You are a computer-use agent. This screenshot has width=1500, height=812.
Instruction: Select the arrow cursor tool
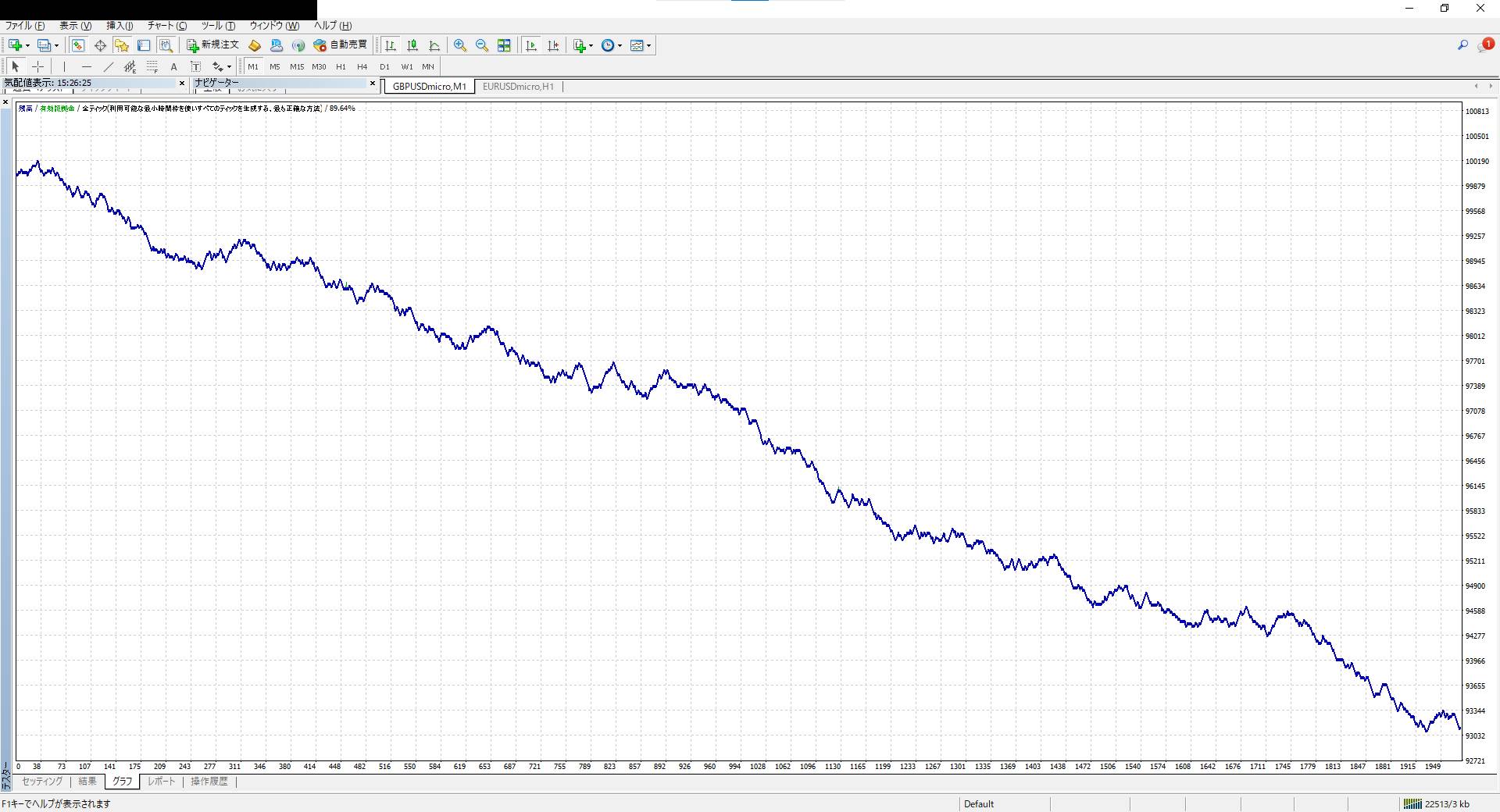pos(15,66)
